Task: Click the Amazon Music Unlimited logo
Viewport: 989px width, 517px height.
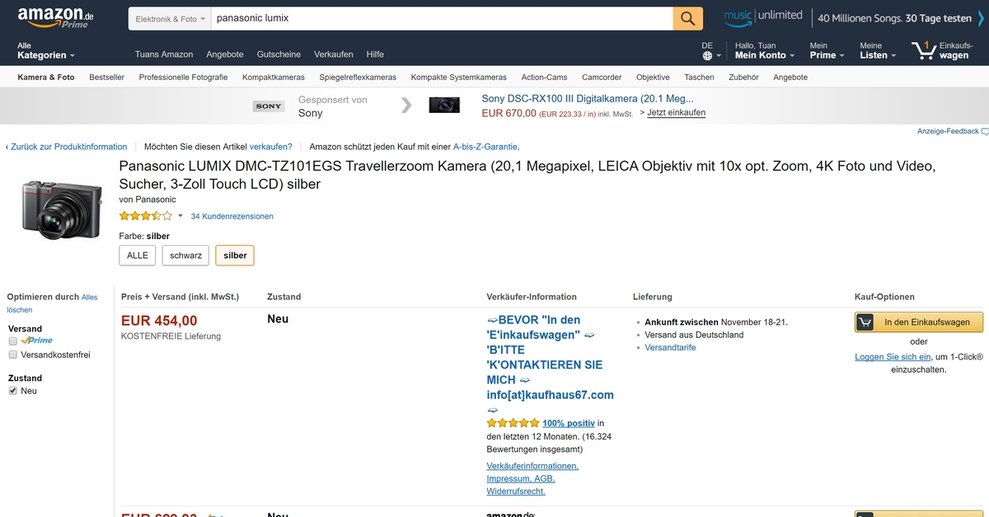Action: click(763, 18)
